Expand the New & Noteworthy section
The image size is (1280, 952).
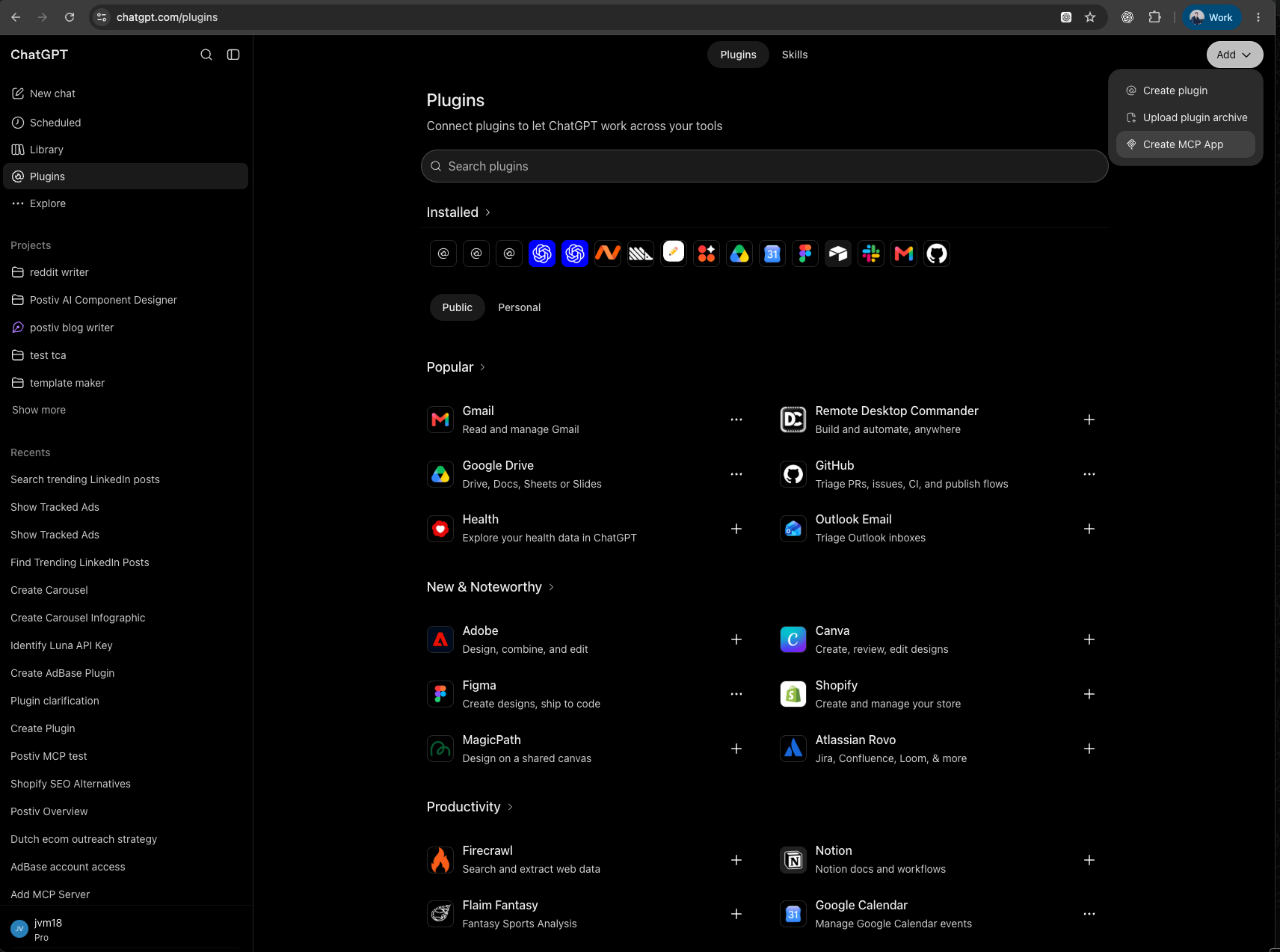point(490,587)
